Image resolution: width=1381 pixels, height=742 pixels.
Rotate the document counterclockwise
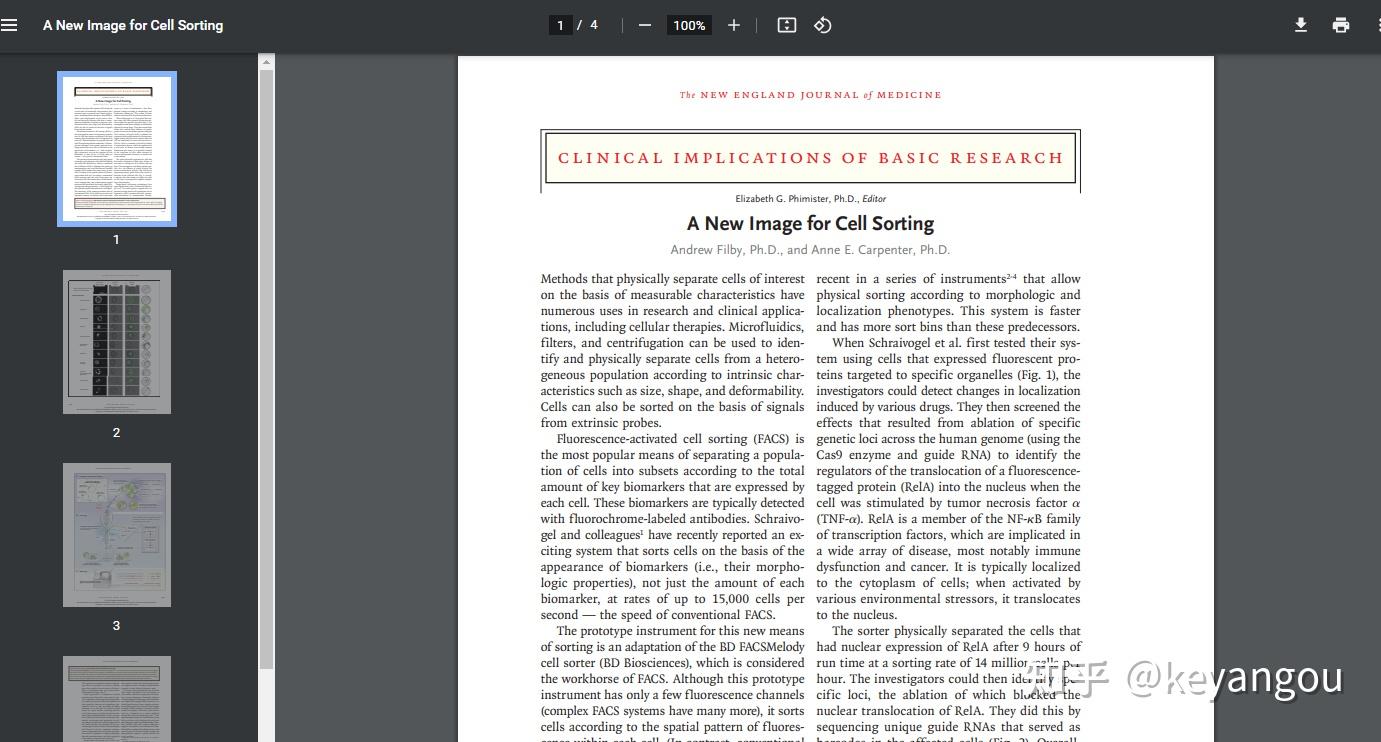823,25
